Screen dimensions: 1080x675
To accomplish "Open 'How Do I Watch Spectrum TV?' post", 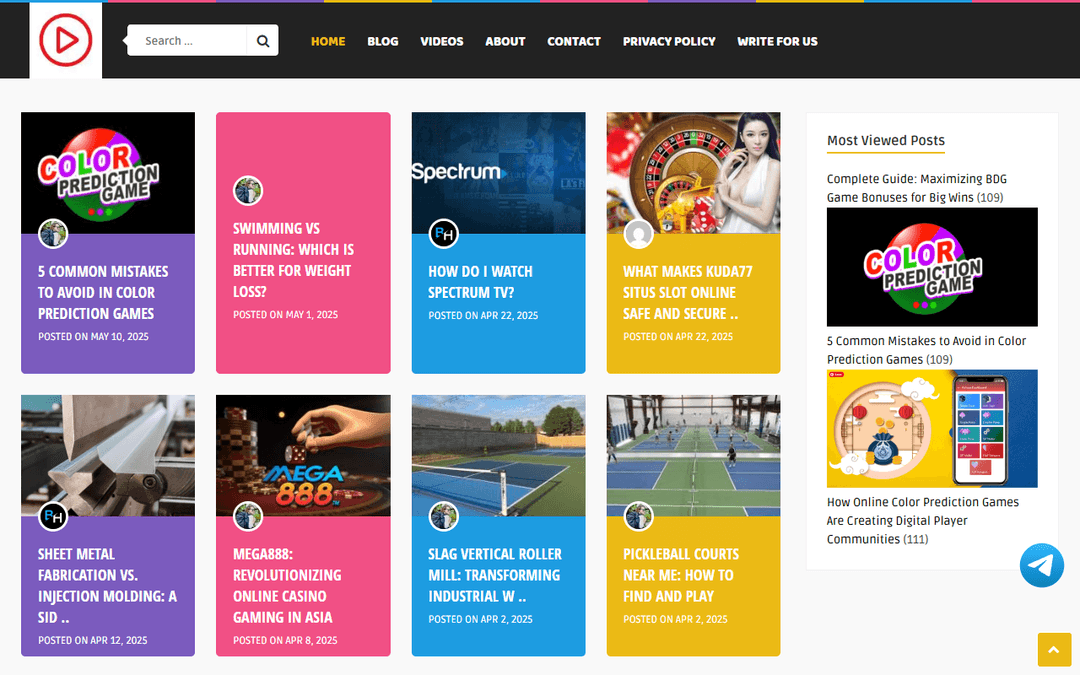I will [x=480, y=282].
